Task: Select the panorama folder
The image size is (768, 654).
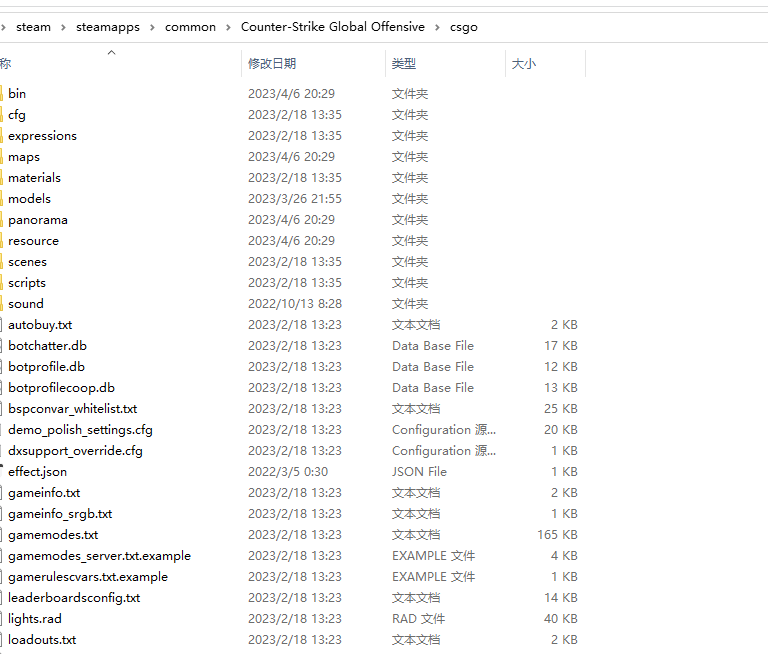Action: (x=38, y=220)
